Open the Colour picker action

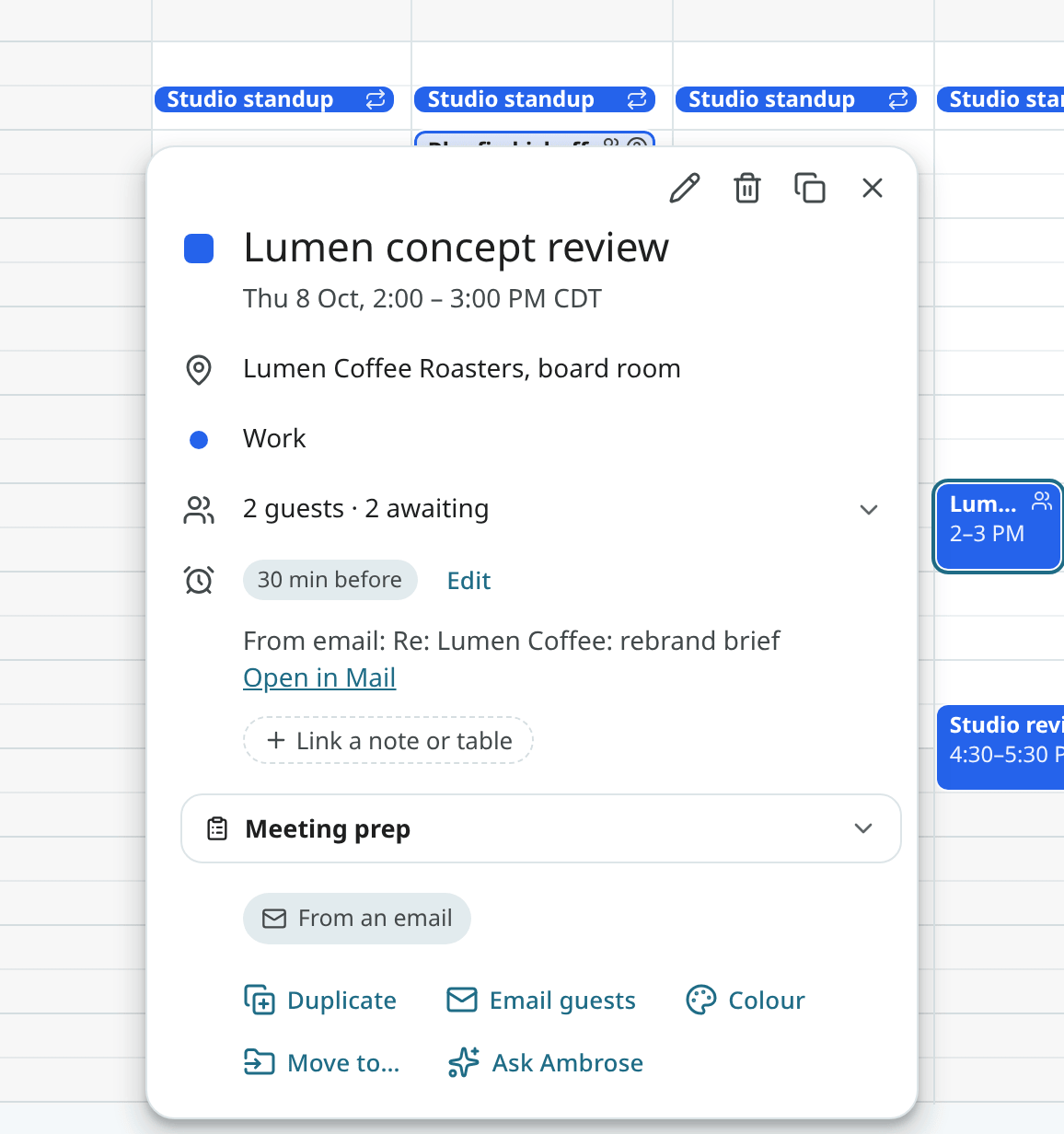[746, 1001]
